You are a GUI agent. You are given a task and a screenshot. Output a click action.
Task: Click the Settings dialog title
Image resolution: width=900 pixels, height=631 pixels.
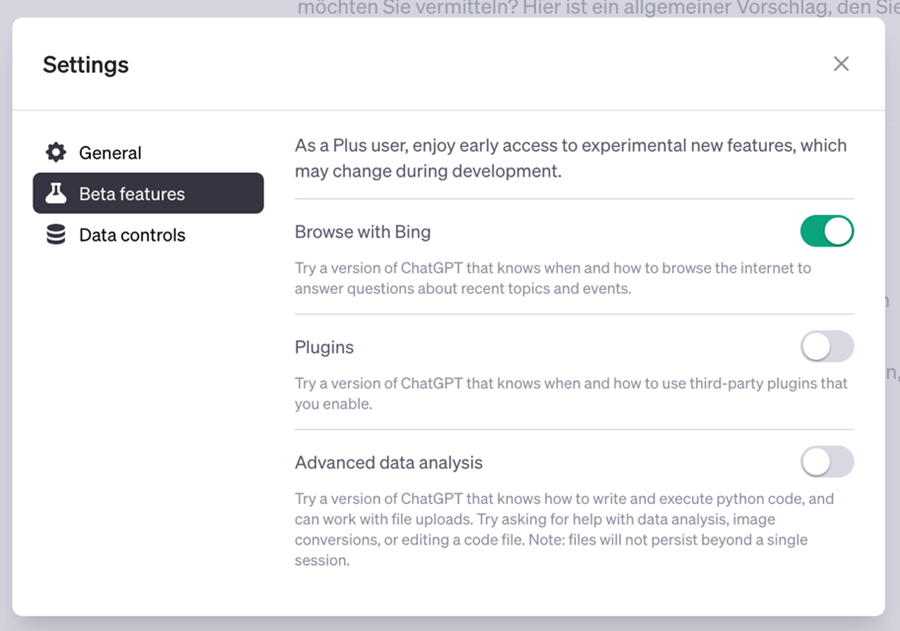click(86, 65)
